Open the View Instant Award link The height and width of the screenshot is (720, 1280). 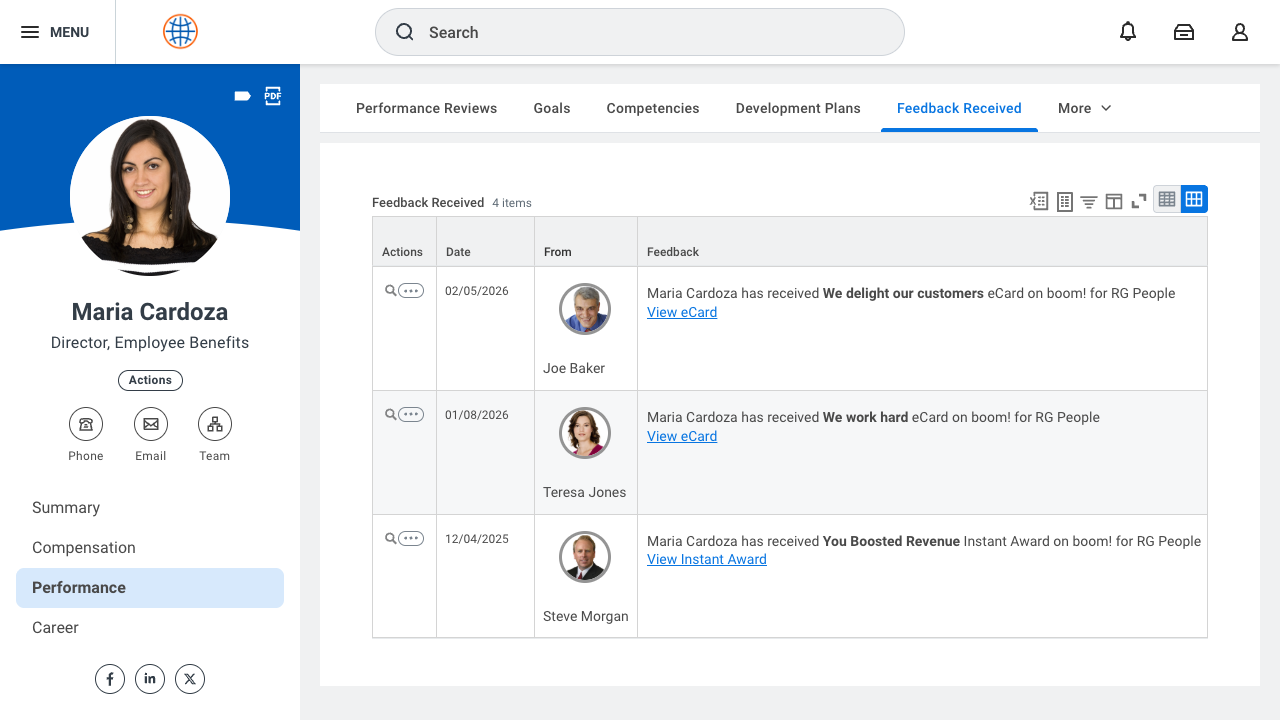coord(707,559)
